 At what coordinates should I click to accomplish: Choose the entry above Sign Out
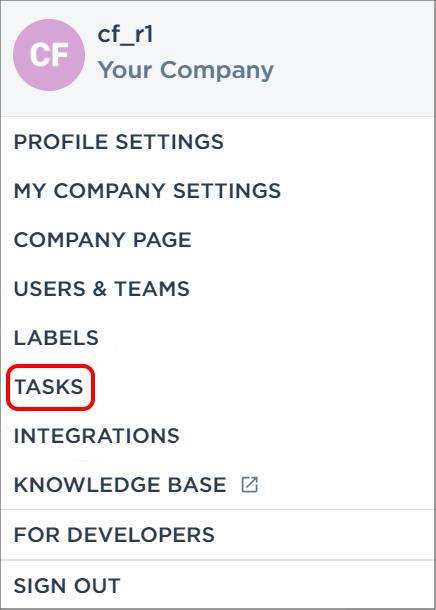pos(114,535)
